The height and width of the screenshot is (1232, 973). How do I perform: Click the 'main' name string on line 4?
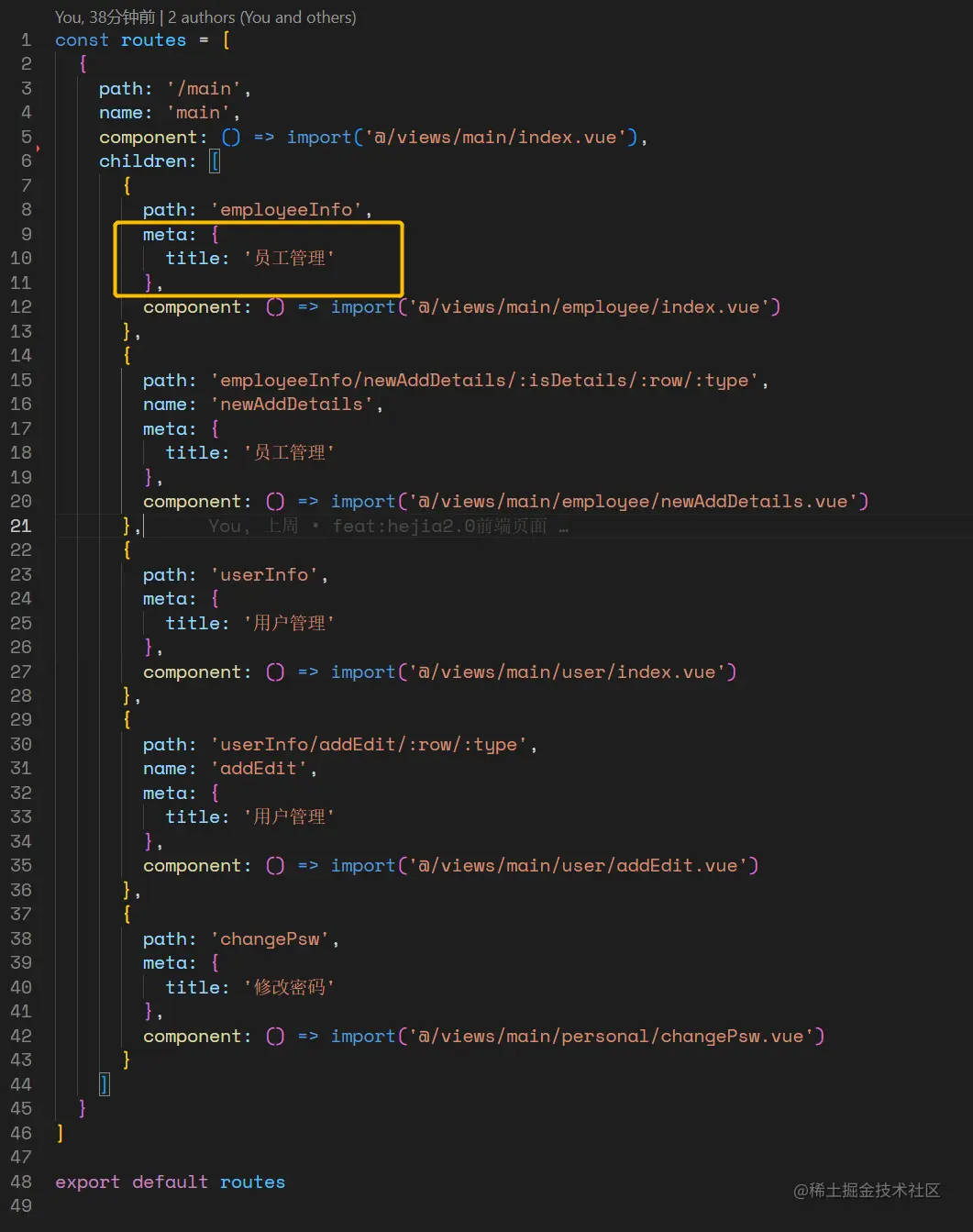click(x=198, y=113)
